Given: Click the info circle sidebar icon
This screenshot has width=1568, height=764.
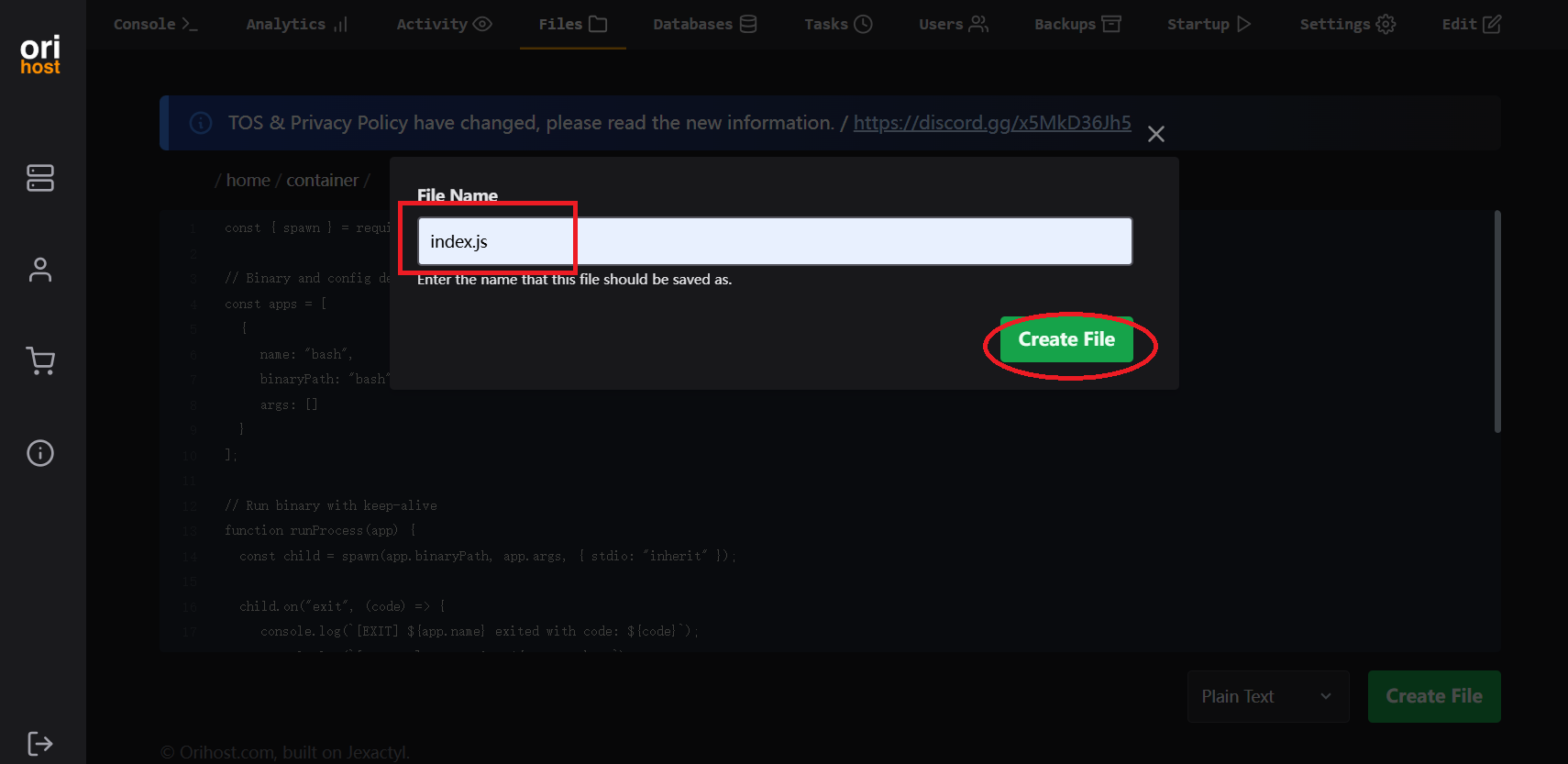Looking at the screenshot, I should point(40,453).
